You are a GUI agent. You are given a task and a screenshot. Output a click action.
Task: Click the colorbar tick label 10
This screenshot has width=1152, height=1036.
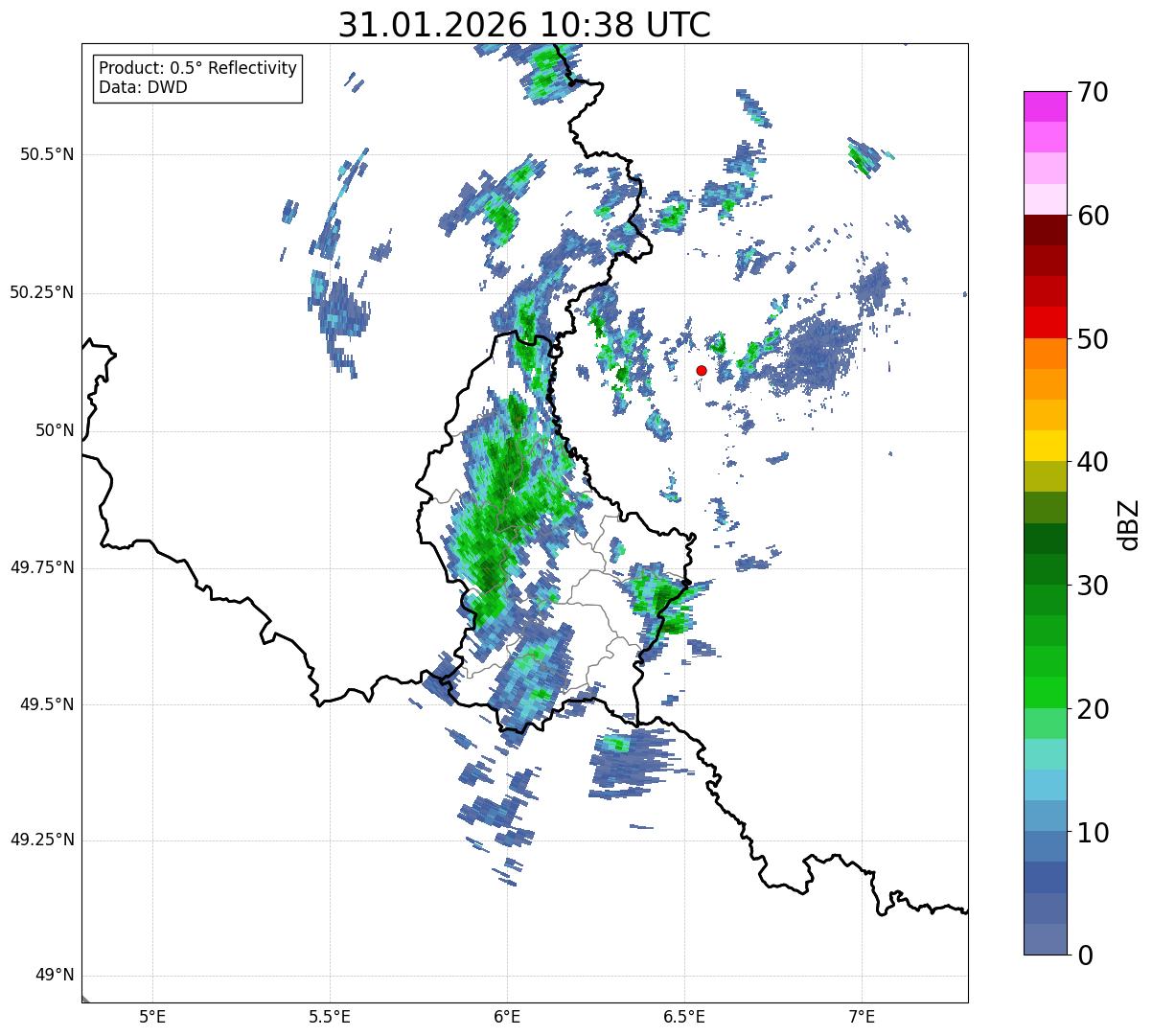tap(1093, 832)
